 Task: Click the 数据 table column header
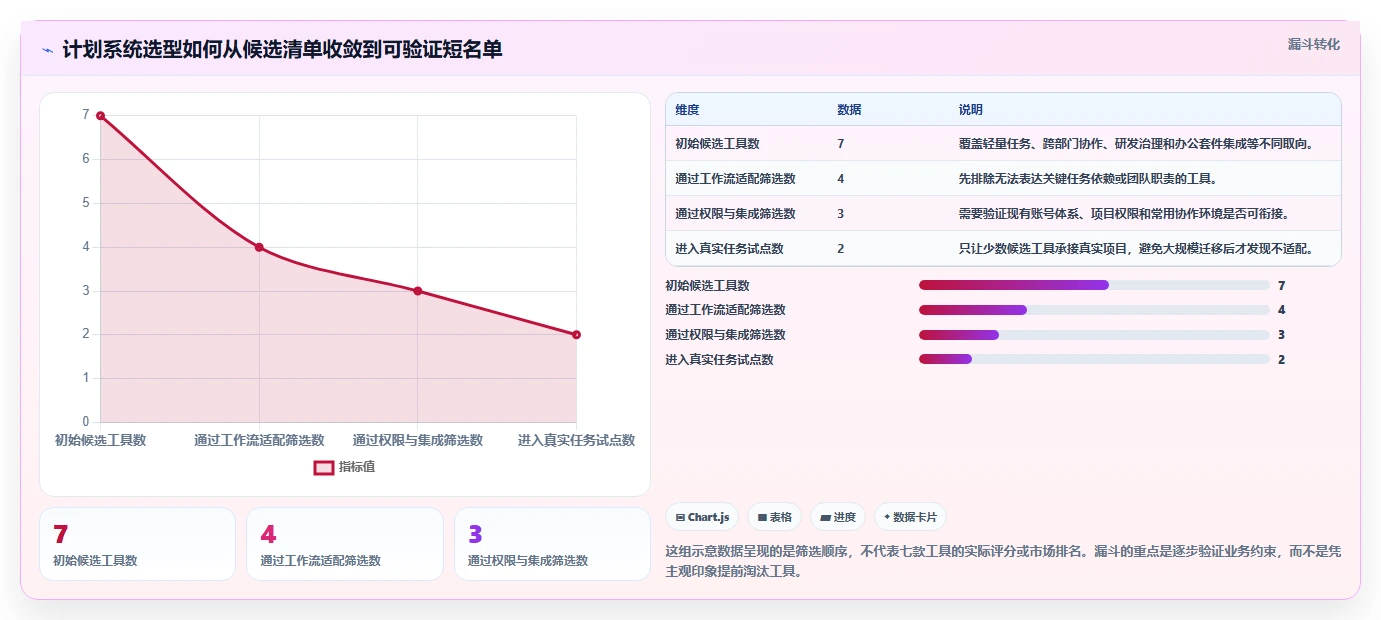849,110
